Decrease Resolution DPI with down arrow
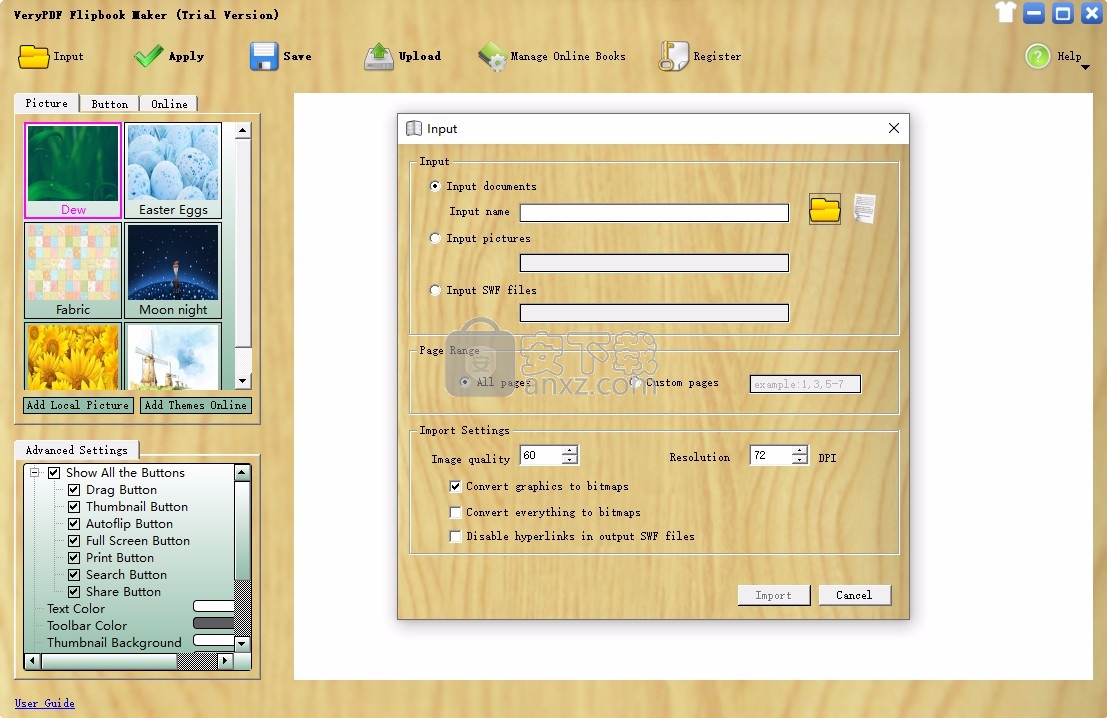The image size is (1107, 718). pos(799,460)
